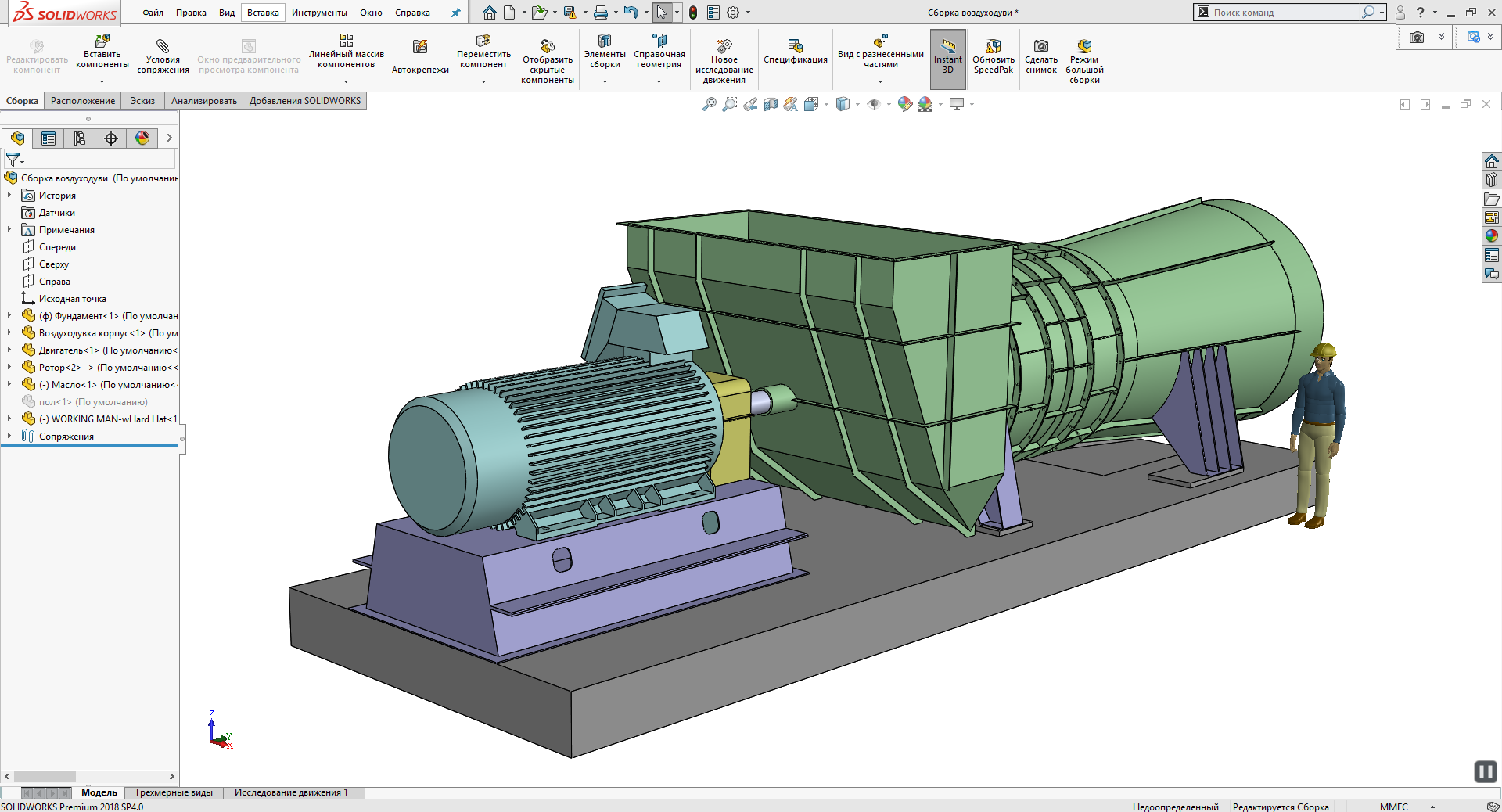The image size is (1502, 812).
Task: Open Reference Geometry tool
Action: pyautogui.click(x=659, y=53)
